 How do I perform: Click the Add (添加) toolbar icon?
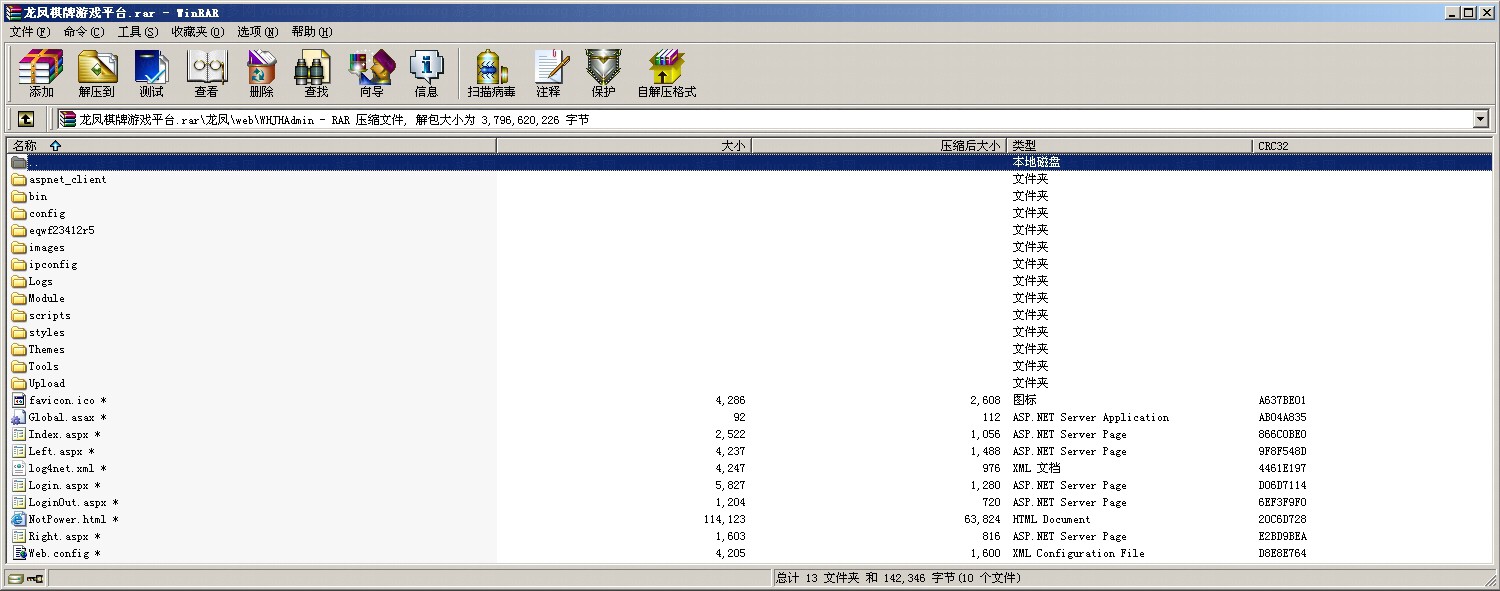click(41, 73)
